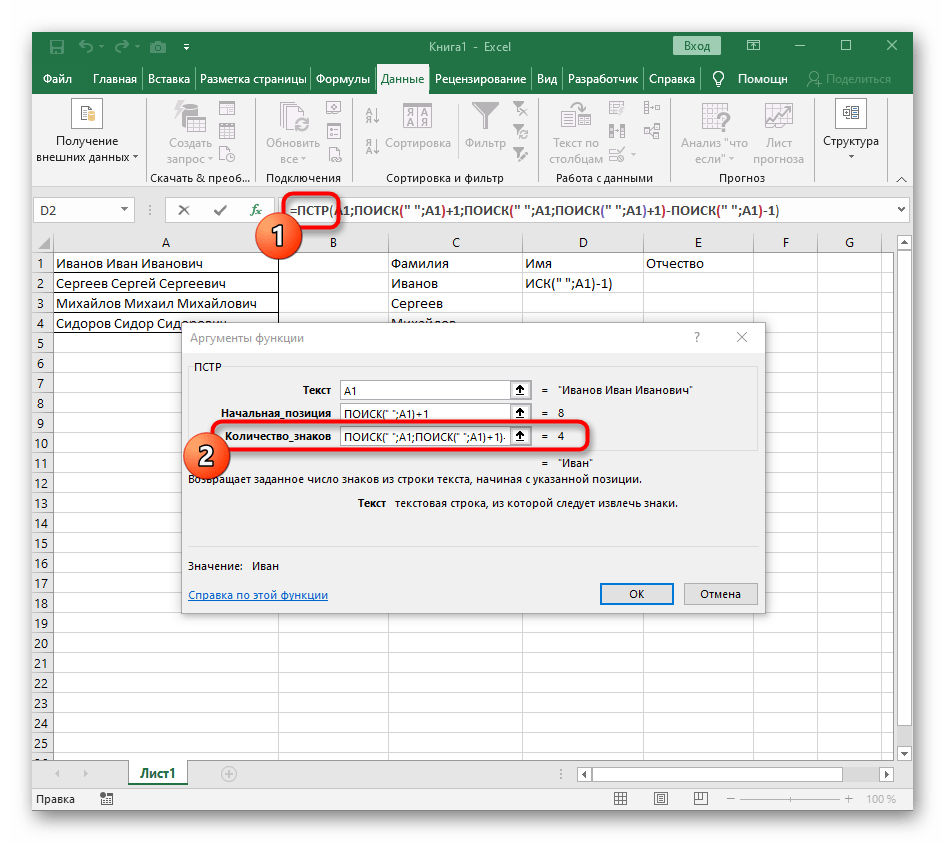The height and width of the screenshot is (843, 945).
Task: Click the fx insert function icon
Action: [x=256, y=210]
